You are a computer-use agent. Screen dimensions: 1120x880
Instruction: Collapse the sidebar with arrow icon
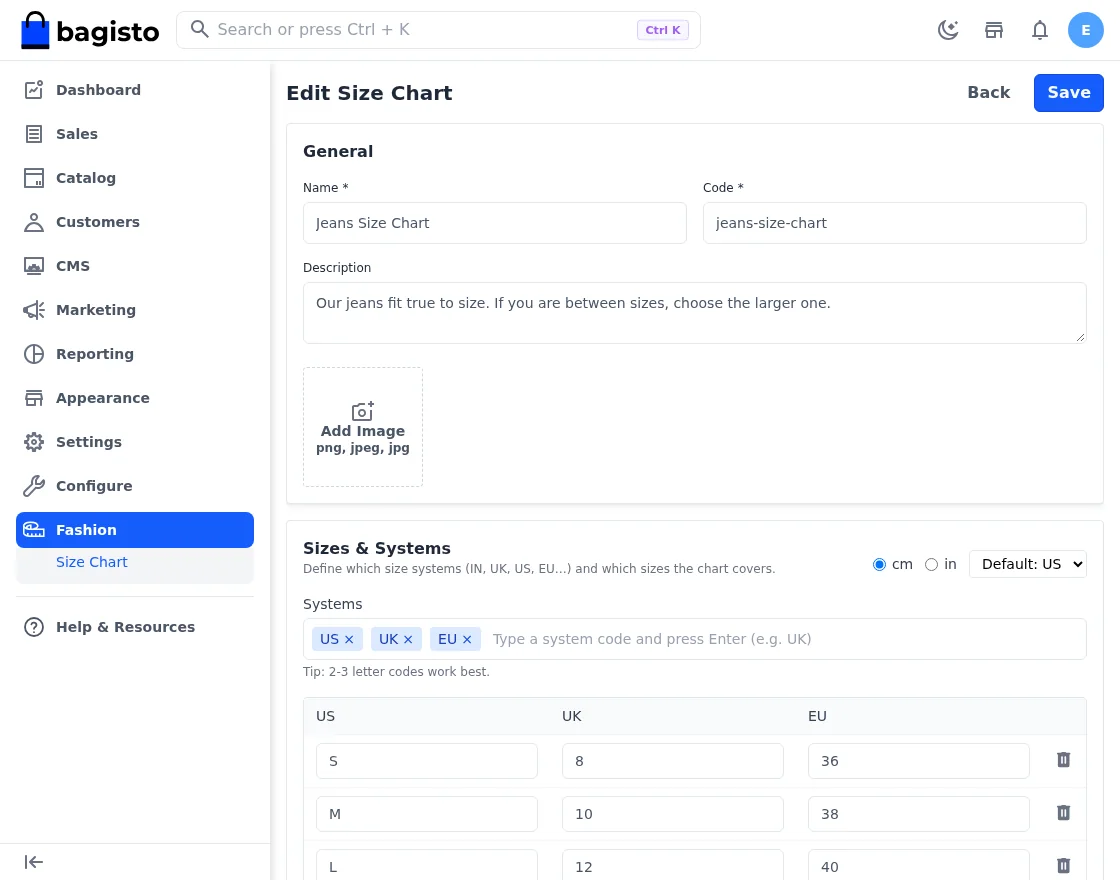tap(34, 862)
